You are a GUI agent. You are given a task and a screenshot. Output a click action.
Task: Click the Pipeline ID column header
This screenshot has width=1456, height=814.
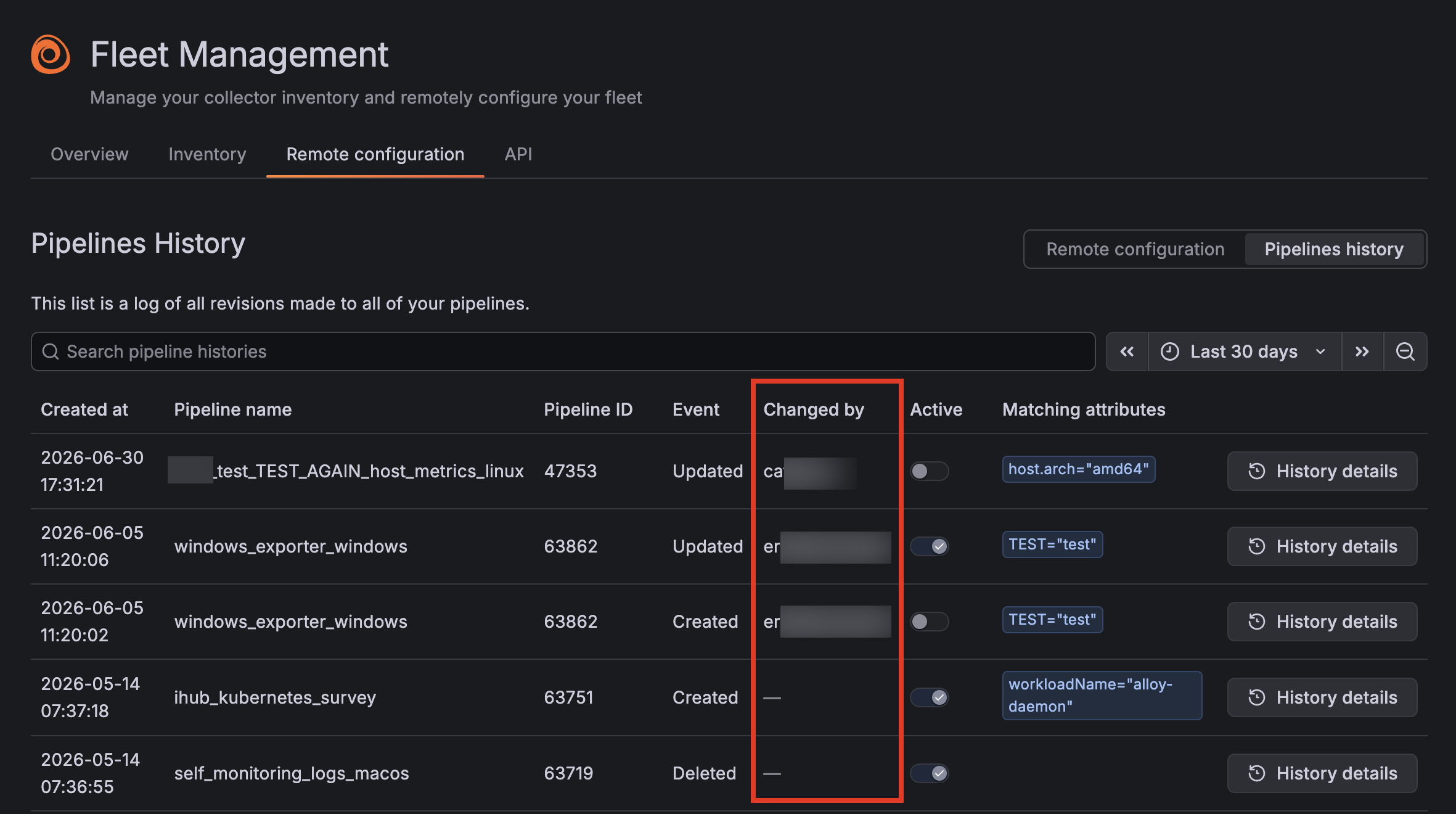(x=588, y=409)
